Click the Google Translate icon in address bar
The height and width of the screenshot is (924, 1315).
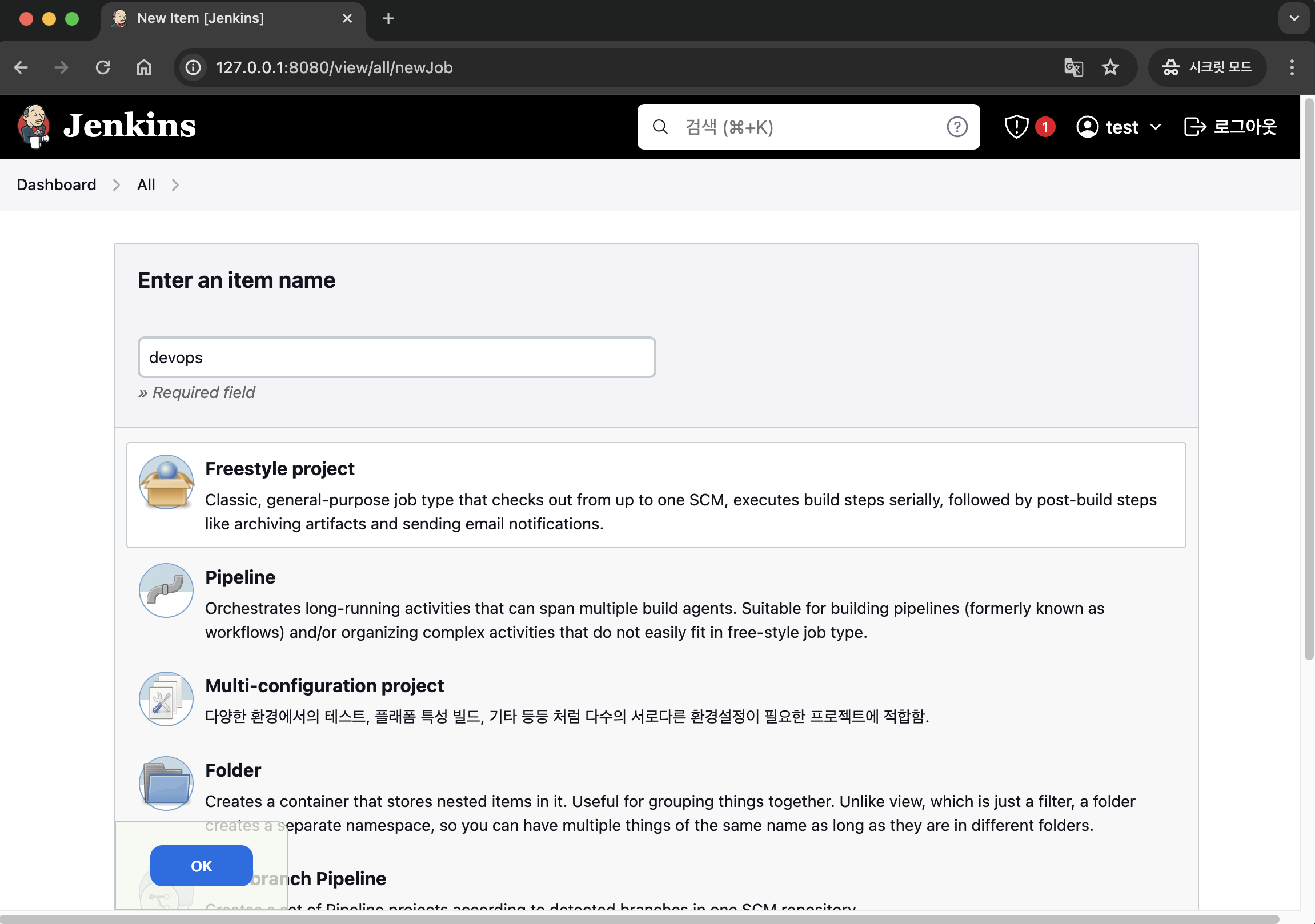[1073, 67]
